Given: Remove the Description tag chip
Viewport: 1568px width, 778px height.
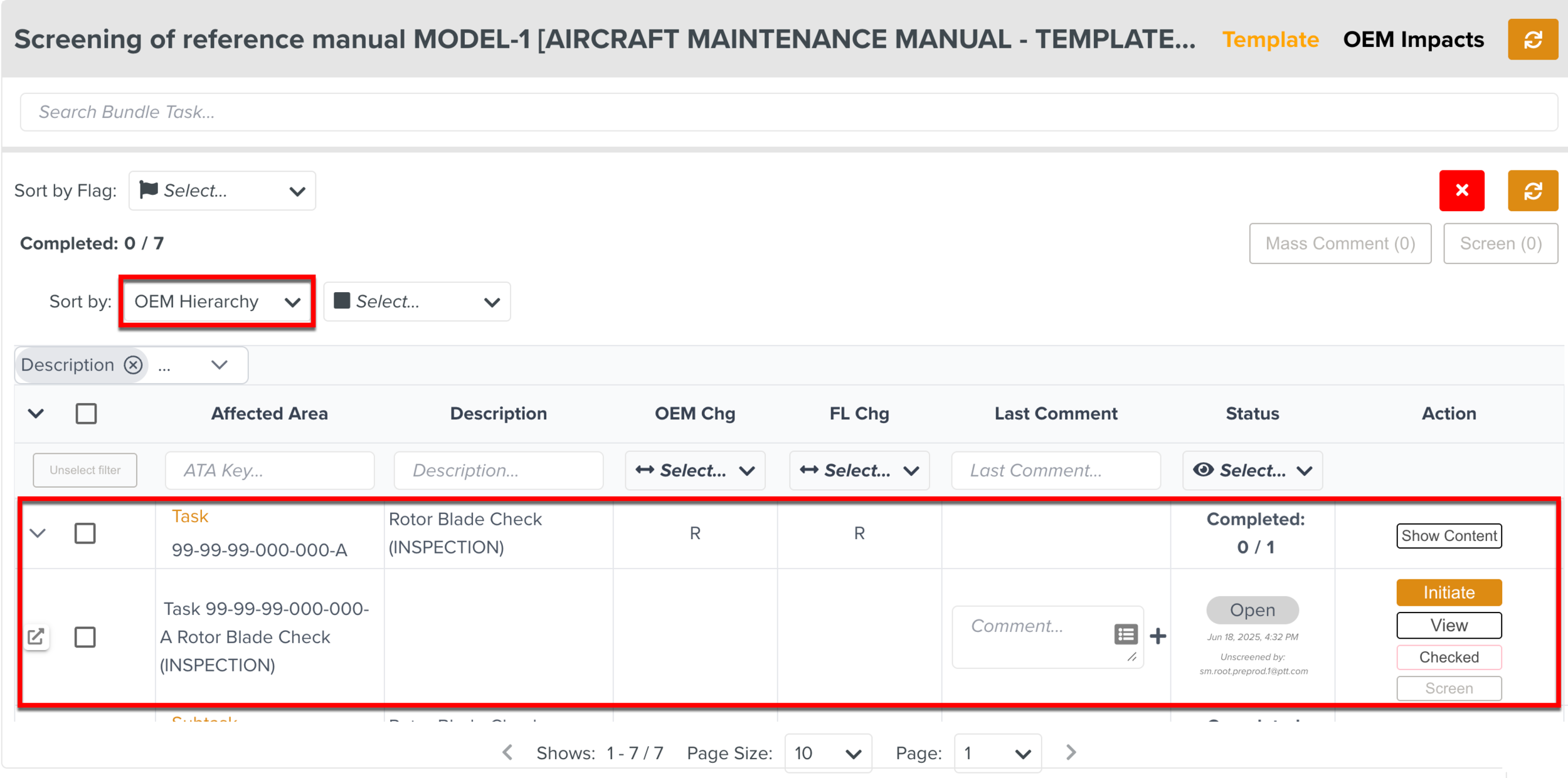Looking at the screenshot, I should [x=133, y=365].
